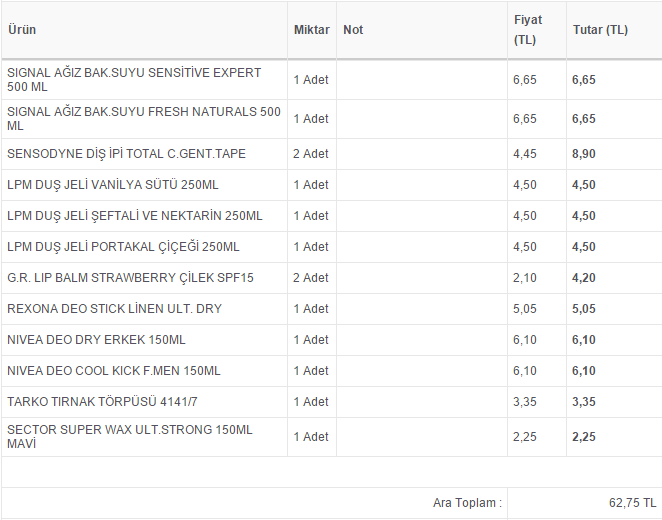This screenshot has height=520, width=662.
Task: Open NIVEA DEO COOL KICK F.MEN item
Action: pos(113,371)
